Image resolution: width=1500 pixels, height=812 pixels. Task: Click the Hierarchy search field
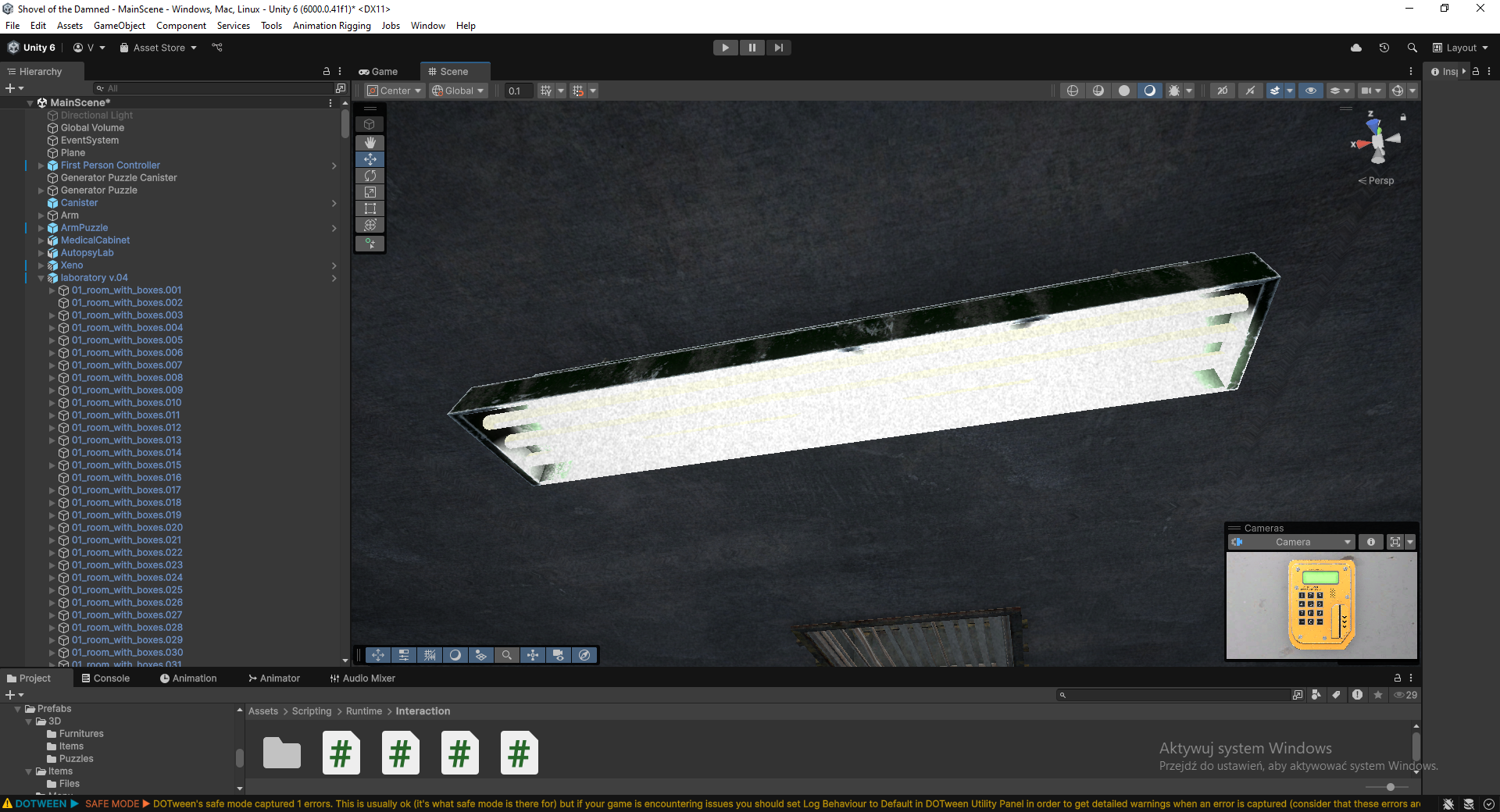(x=214, y=88)
